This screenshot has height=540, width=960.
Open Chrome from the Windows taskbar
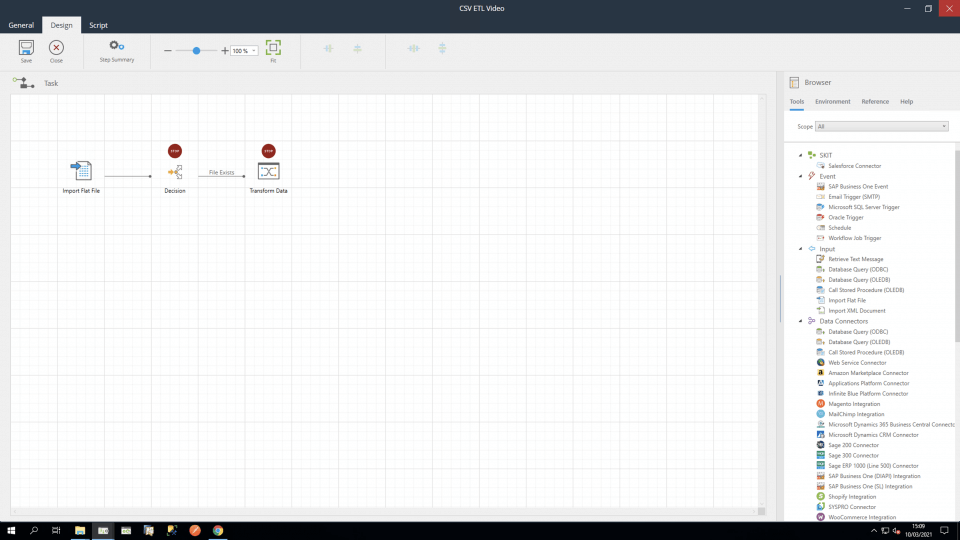coord(217,531)
